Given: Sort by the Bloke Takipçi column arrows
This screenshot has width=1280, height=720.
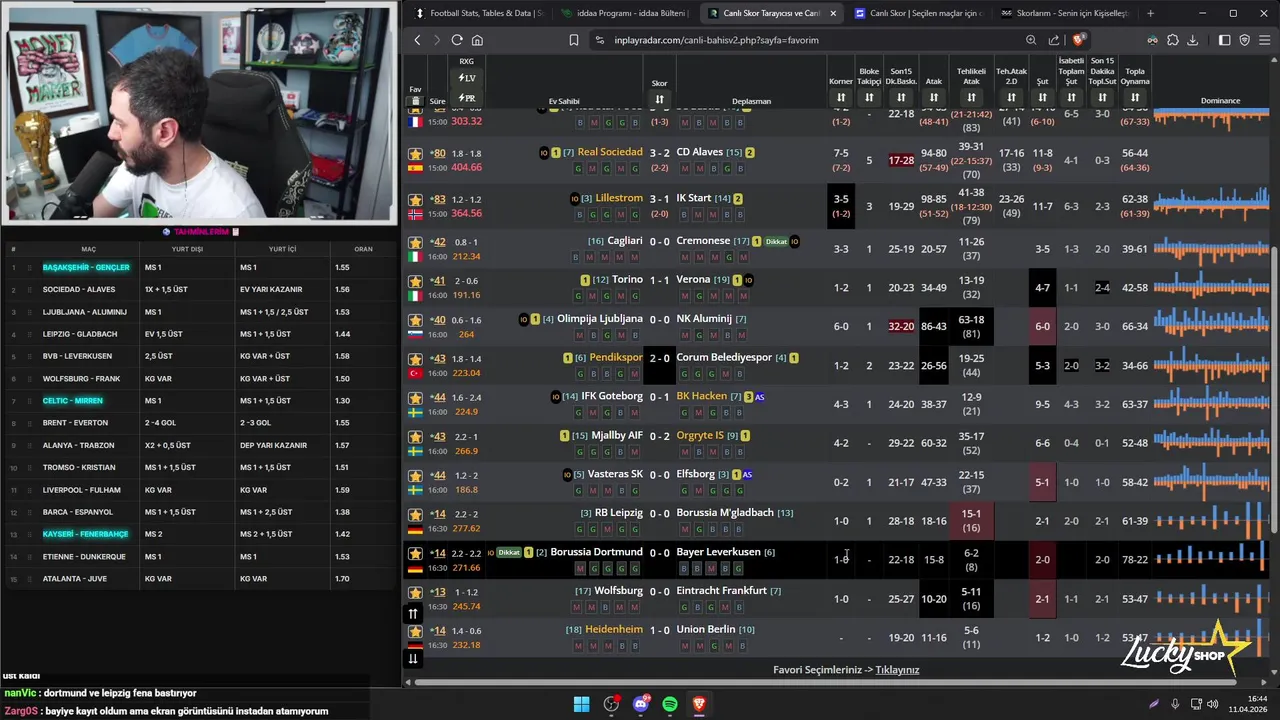Looking at the screenshot, I should (869, 97).
